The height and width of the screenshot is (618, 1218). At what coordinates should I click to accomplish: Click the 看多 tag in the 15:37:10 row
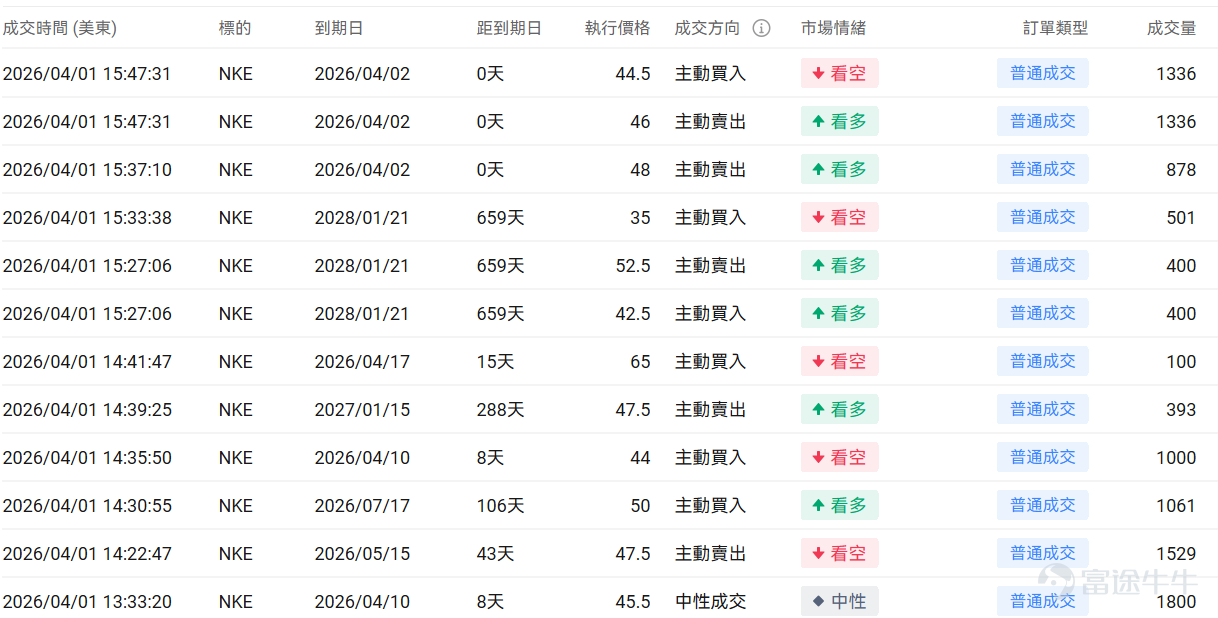[840, 169]
